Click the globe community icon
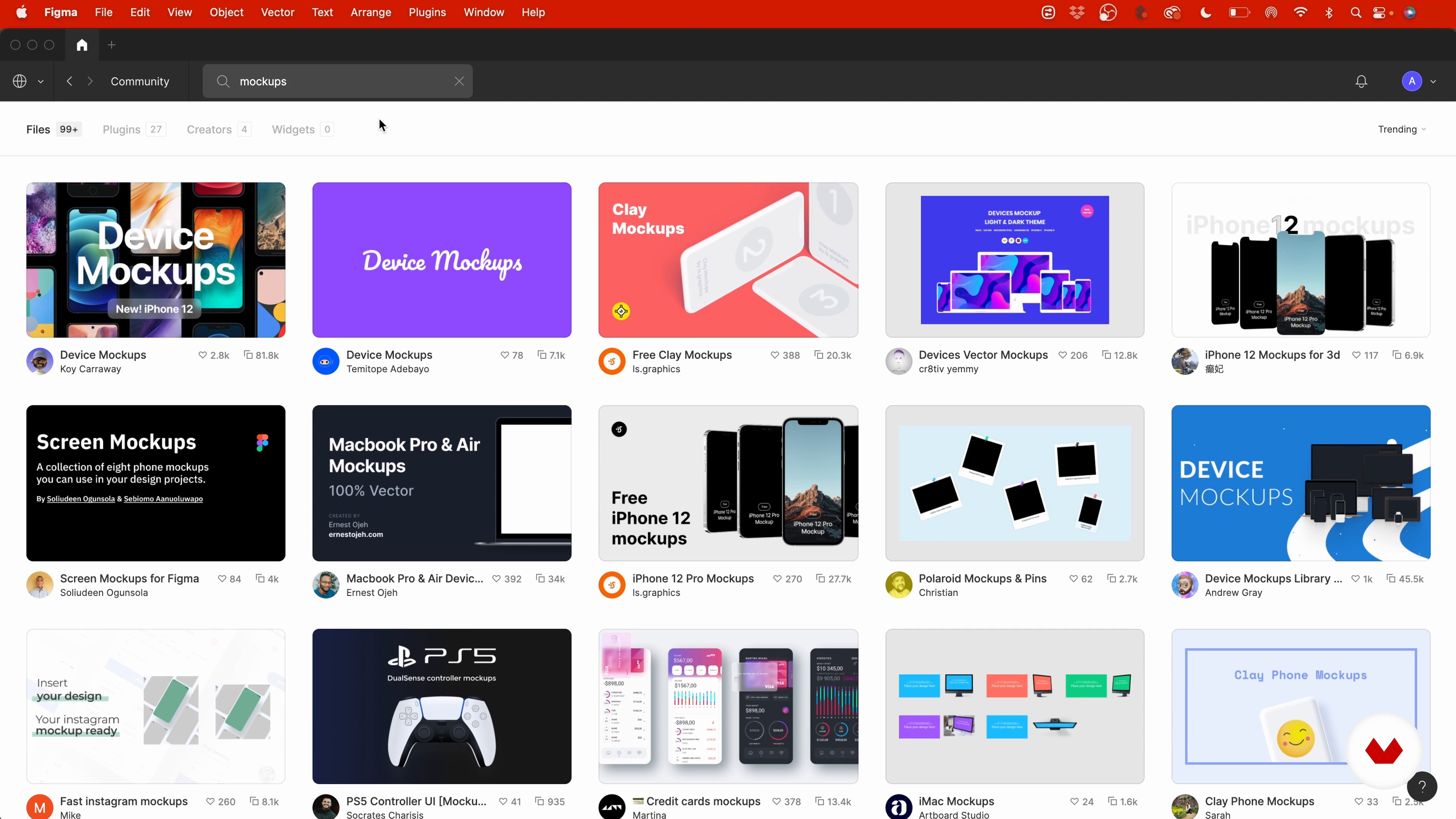Screen dimensions: 1456x819 (20, 82)
